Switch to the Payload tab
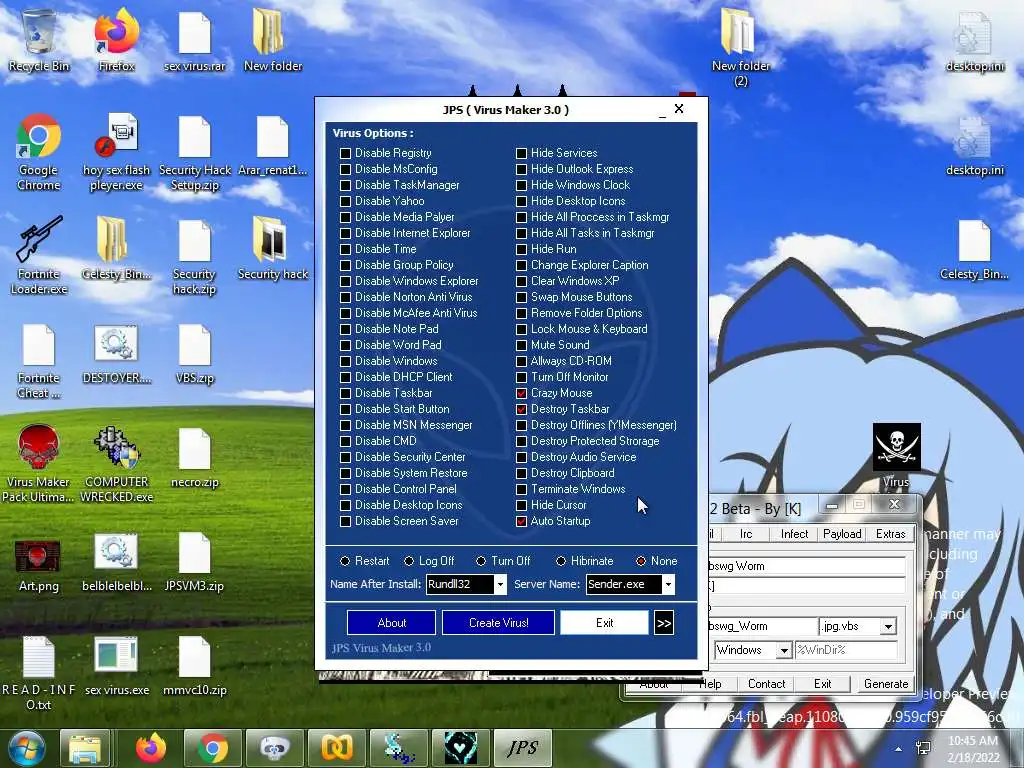The height and width of the screenshot is (768, 1024). tap(842, 534)
